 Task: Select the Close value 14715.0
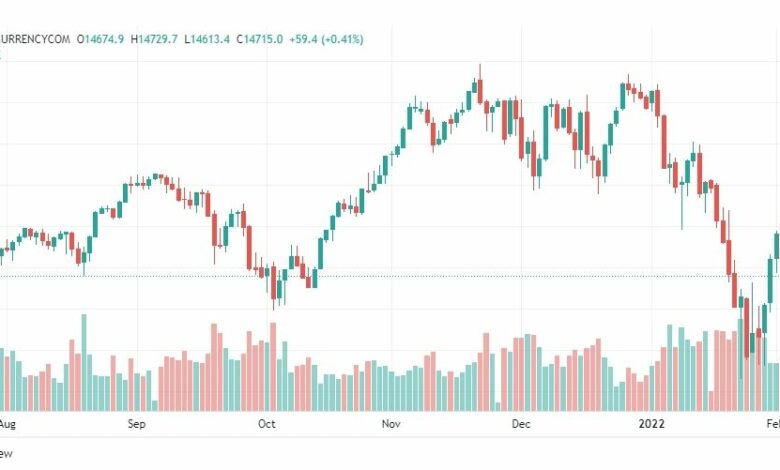[260, 39]
